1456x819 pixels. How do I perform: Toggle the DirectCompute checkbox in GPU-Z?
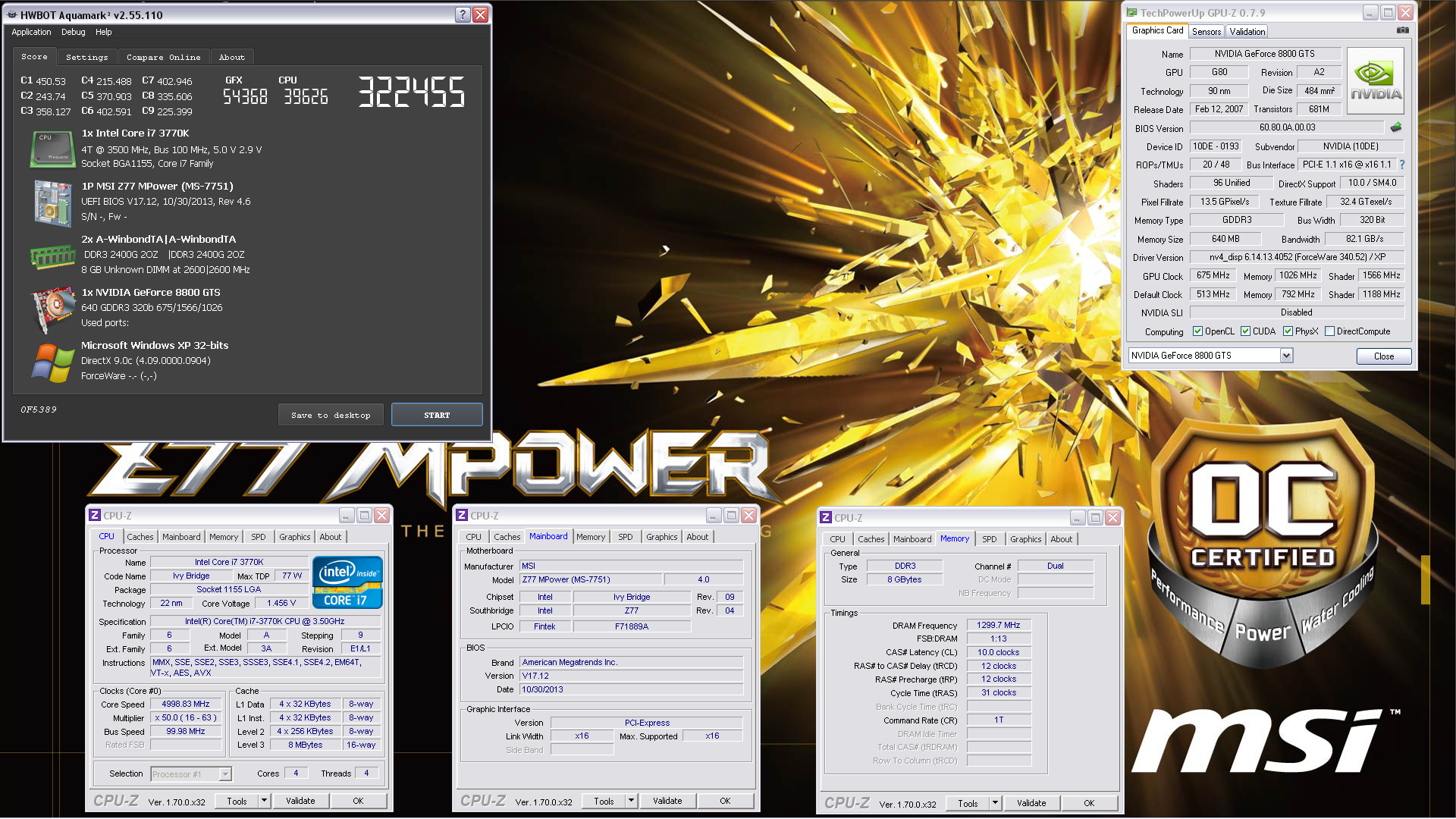click(1329, 331)
